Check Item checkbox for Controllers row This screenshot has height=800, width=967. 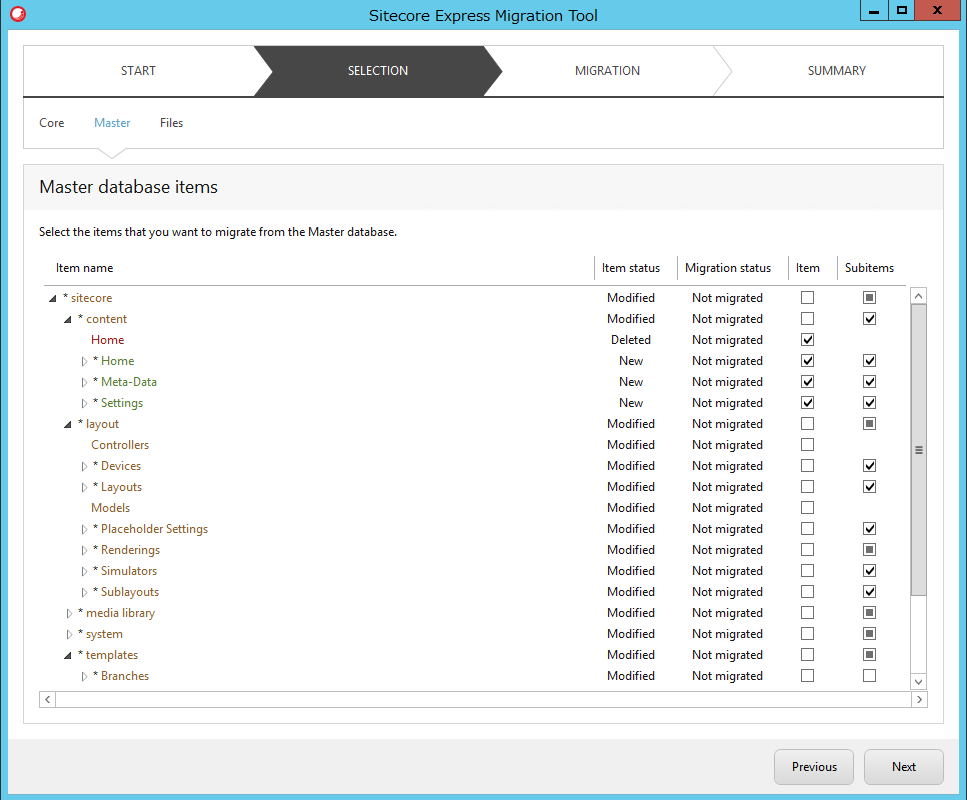(x=807, y=445)
